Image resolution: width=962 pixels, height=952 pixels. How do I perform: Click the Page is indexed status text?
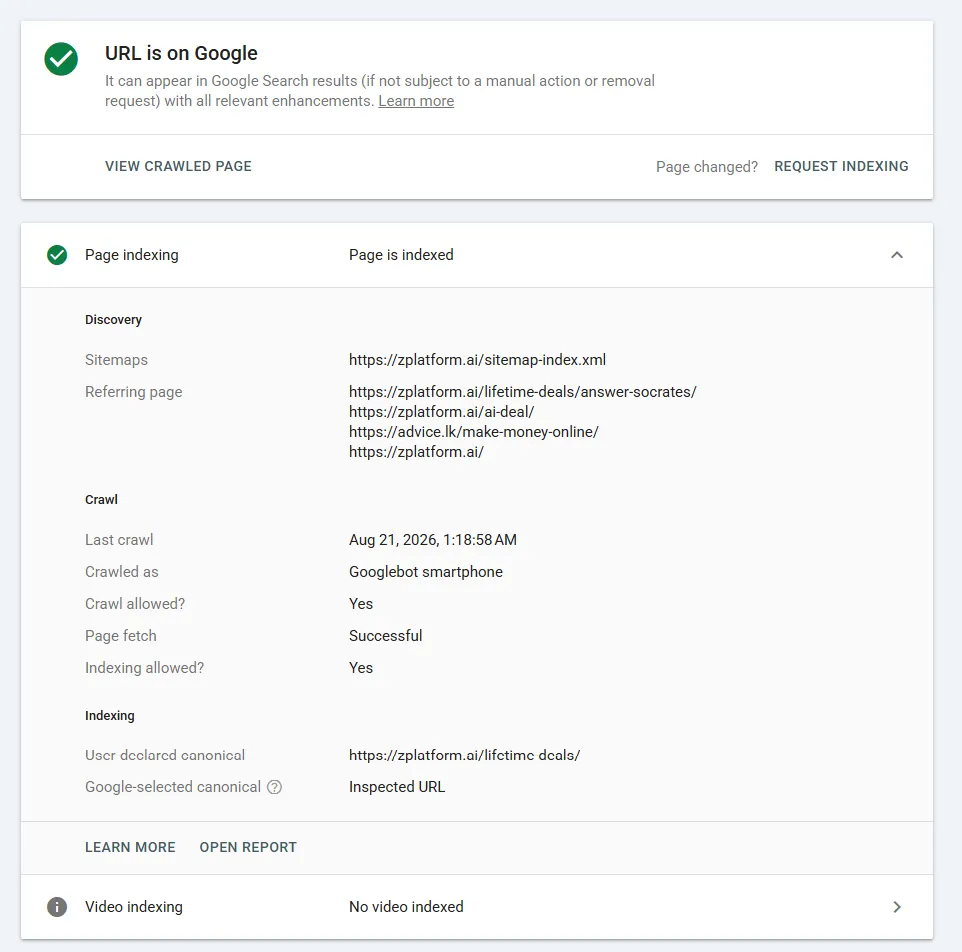[401, 255]
